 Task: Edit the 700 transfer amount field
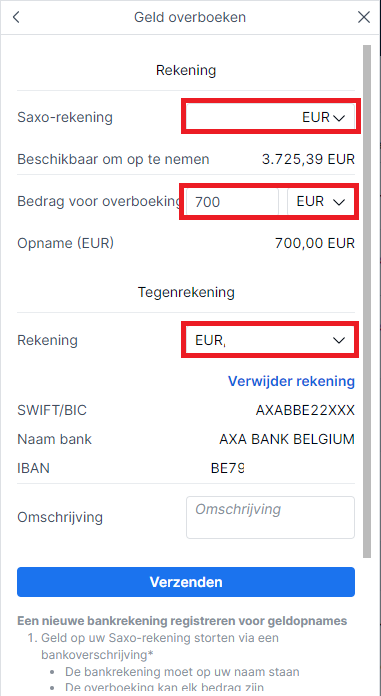[232, 202]
